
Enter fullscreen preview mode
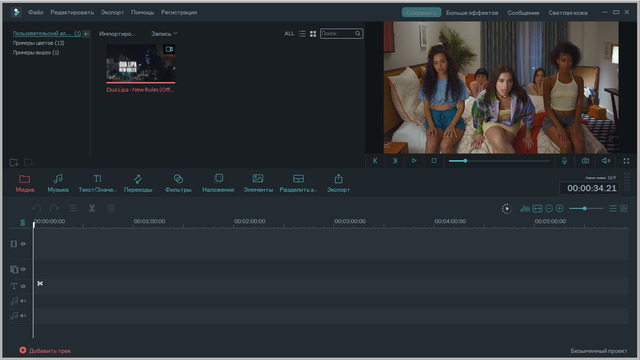point(626,161)
